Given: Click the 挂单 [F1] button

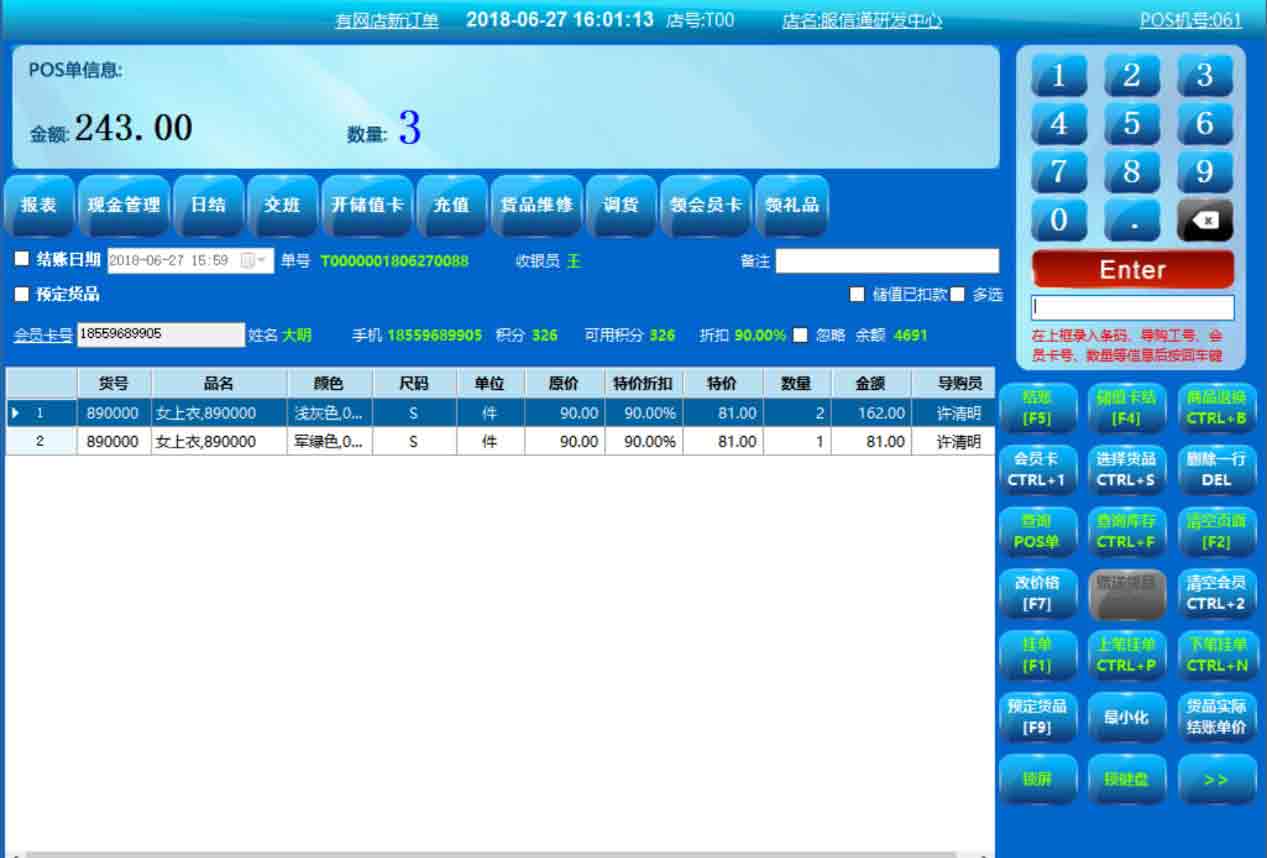Looking at the screenshot, I should pos(1037,656).
